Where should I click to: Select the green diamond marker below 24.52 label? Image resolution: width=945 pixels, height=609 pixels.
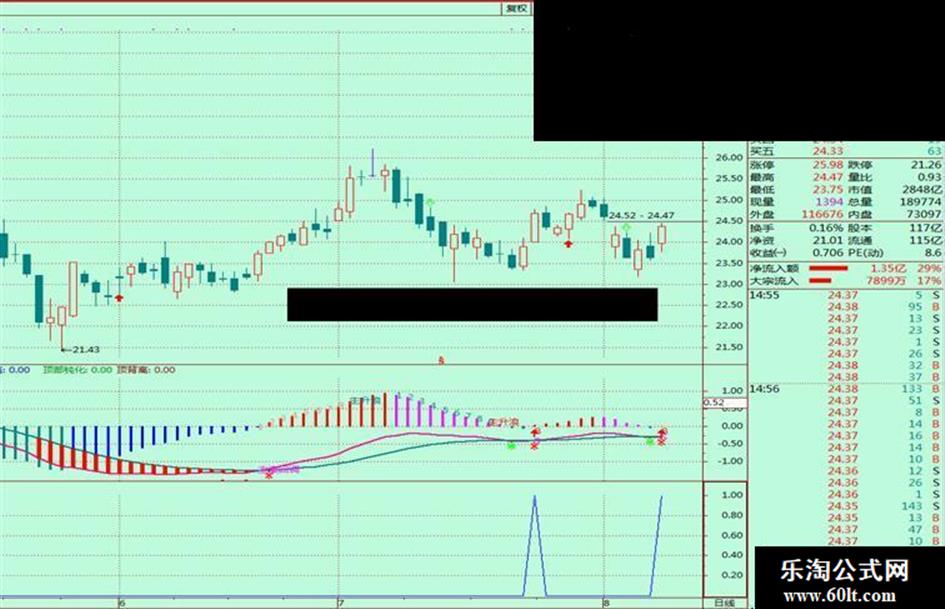click(x=626, y=227)
